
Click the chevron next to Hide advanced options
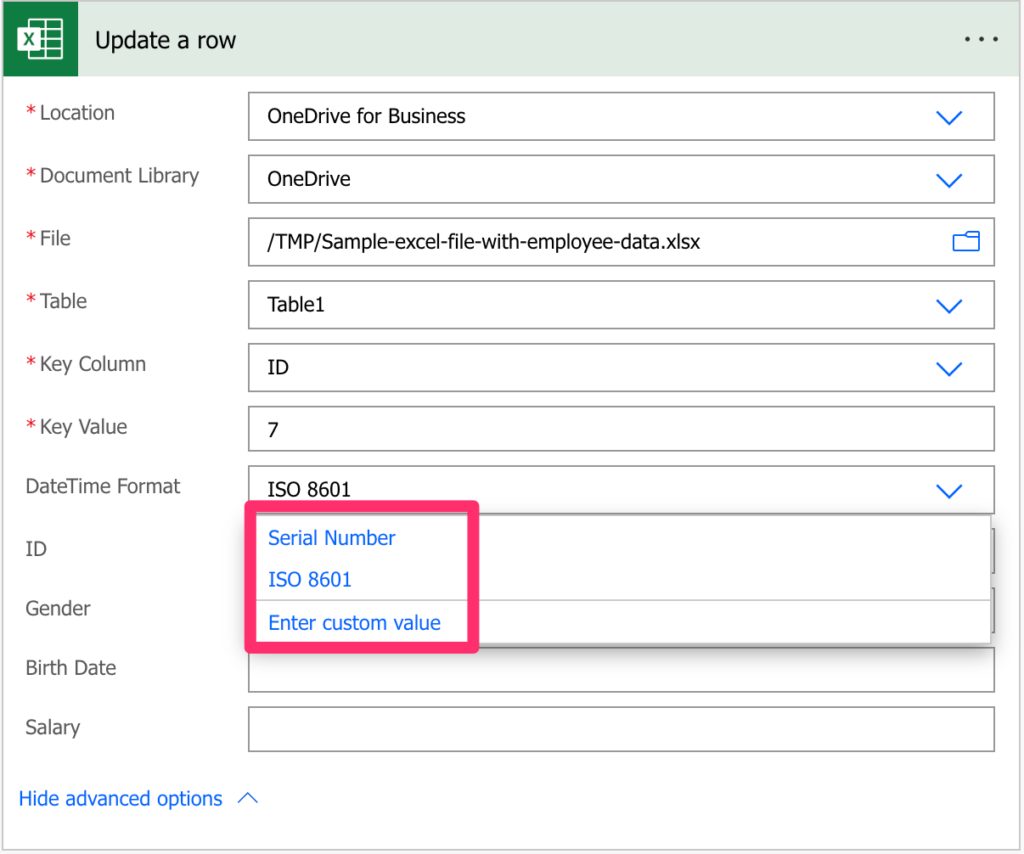point(249,797)
